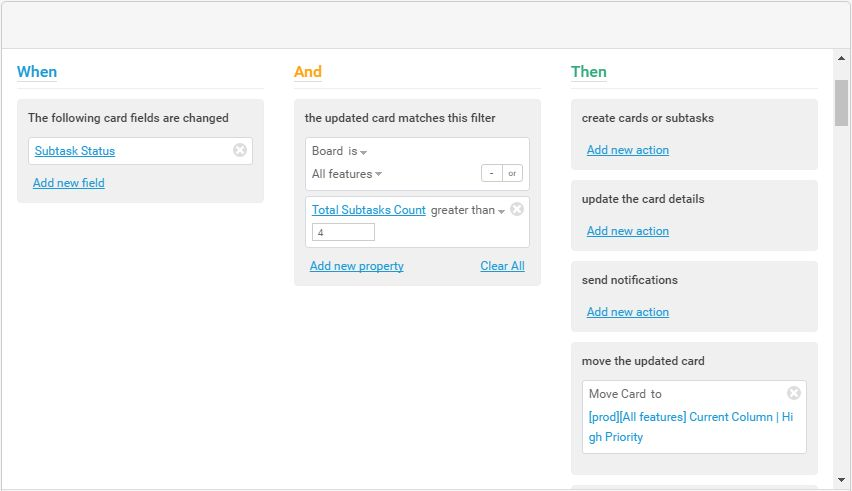Remove the Subtask Status field
Viewport: 852px width, 491px height.
(x=240, y=151)
